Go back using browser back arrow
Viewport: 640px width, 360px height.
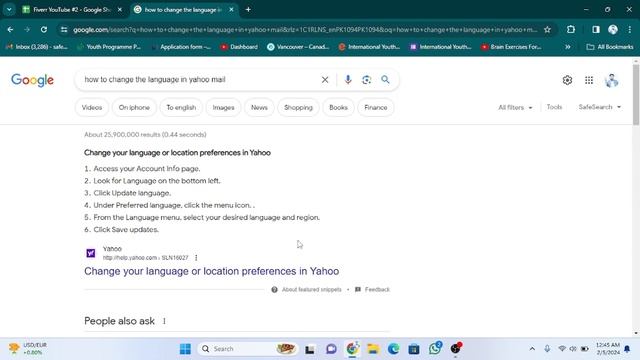(10, 29)
